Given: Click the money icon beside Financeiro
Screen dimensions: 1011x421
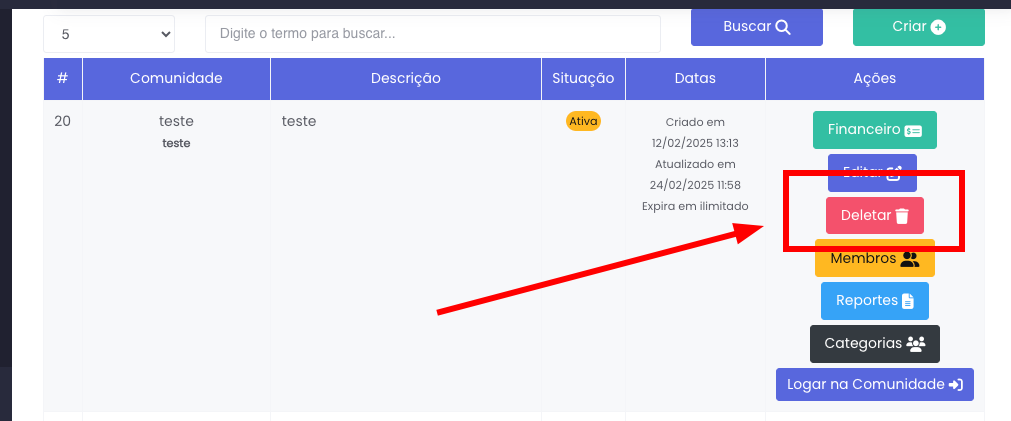Looking at the screenshot, I should (x=913, y=130).
